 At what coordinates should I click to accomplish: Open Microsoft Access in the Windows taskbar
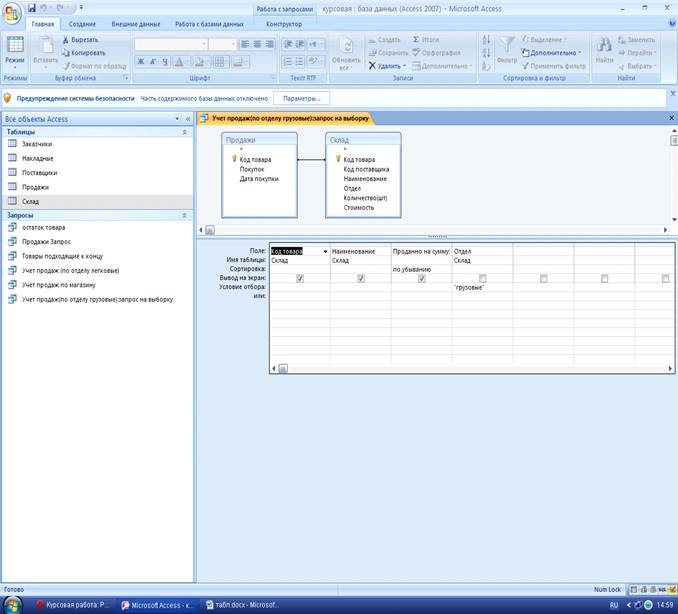tap(159, 604)
